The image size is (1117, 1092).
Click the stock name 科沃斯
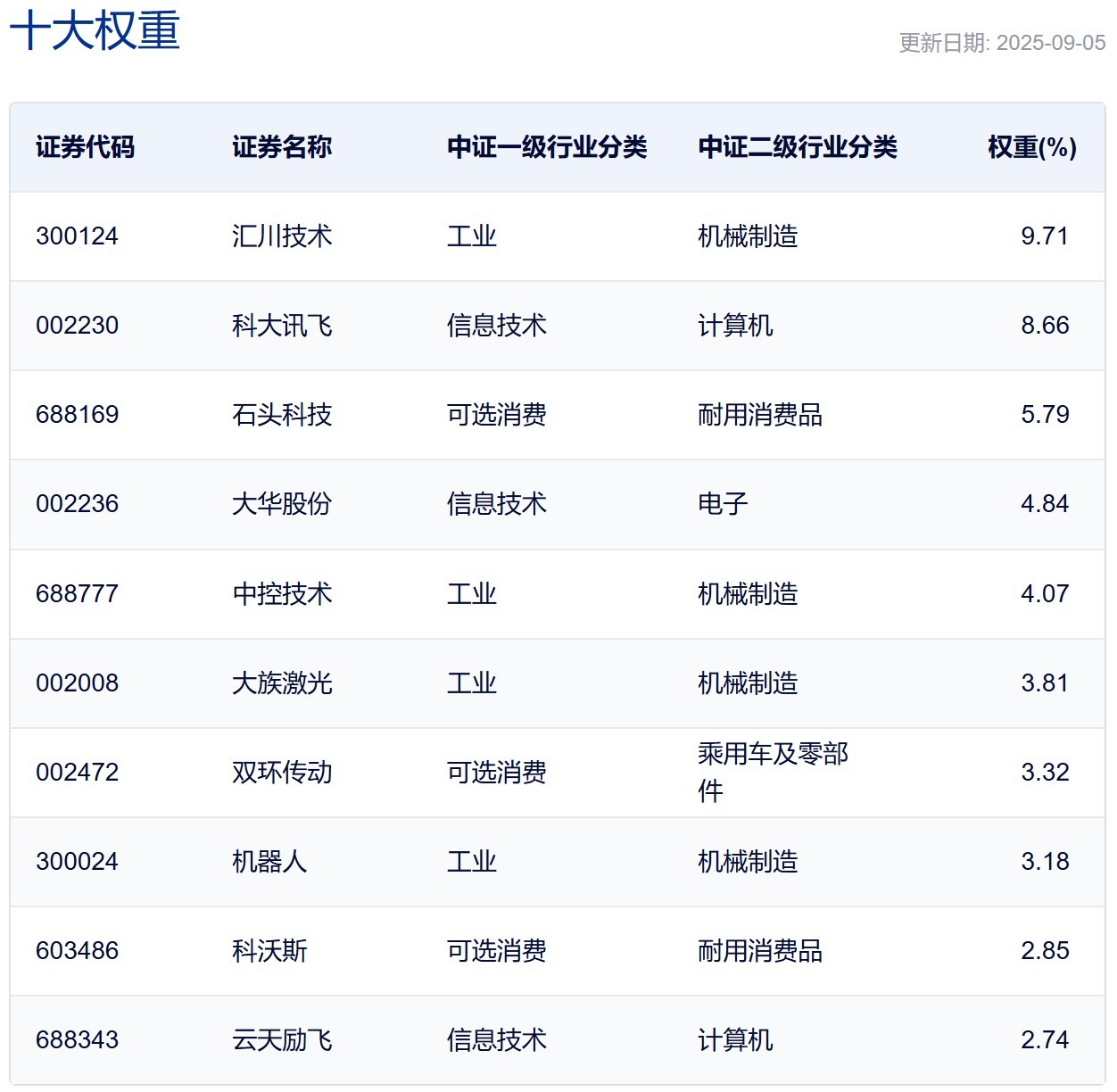point(269,951)
